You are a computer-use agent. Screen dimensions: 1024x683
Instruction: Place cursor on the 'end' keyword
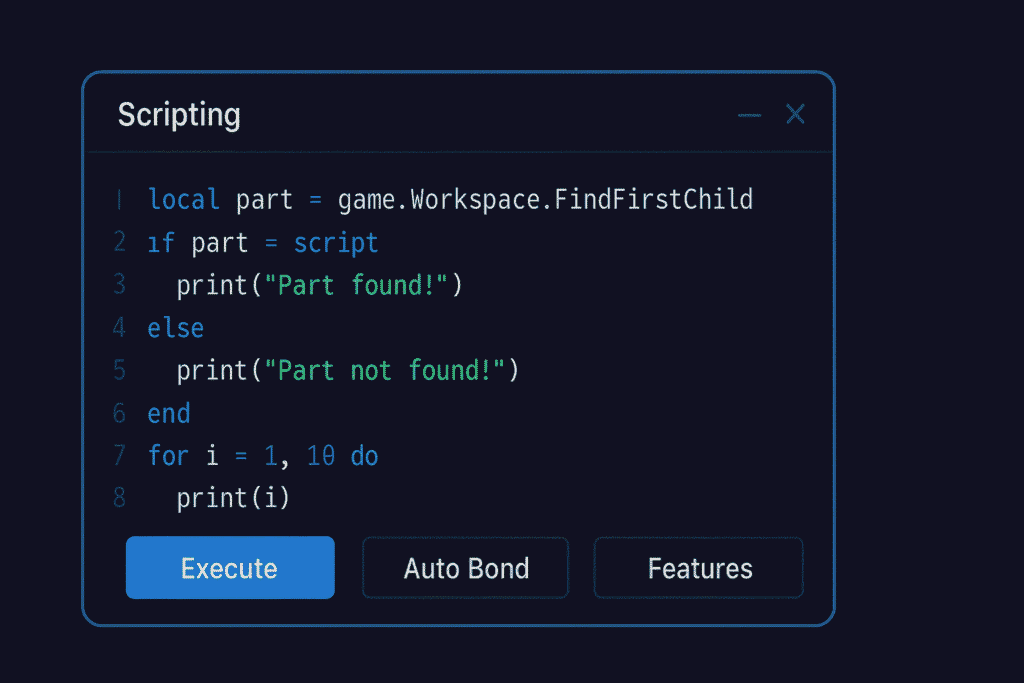(x=169, y=414)
